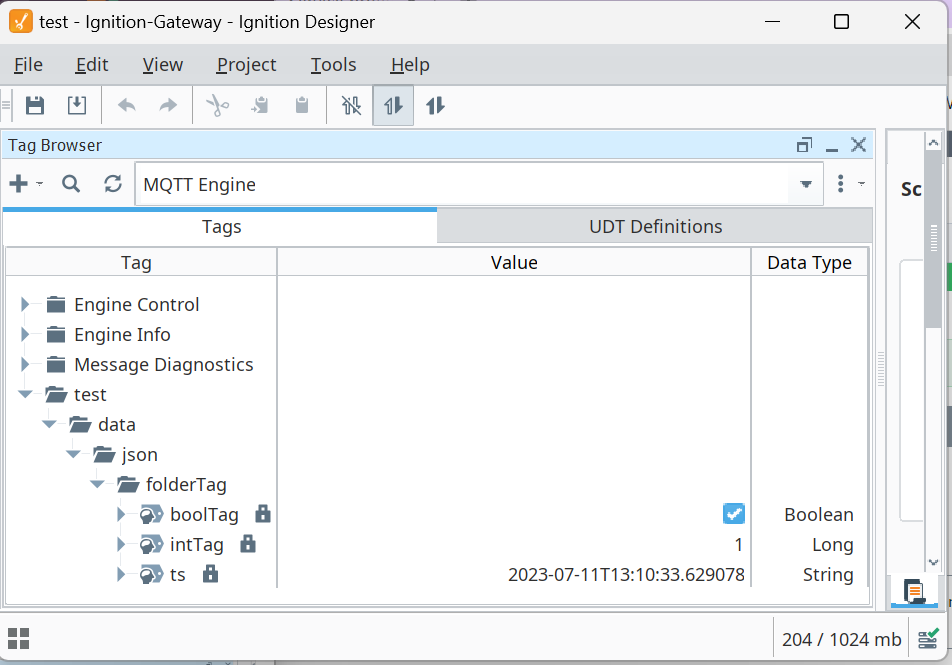
Task: Click the Undo arrow in toolbar
Action: point(126,106)
